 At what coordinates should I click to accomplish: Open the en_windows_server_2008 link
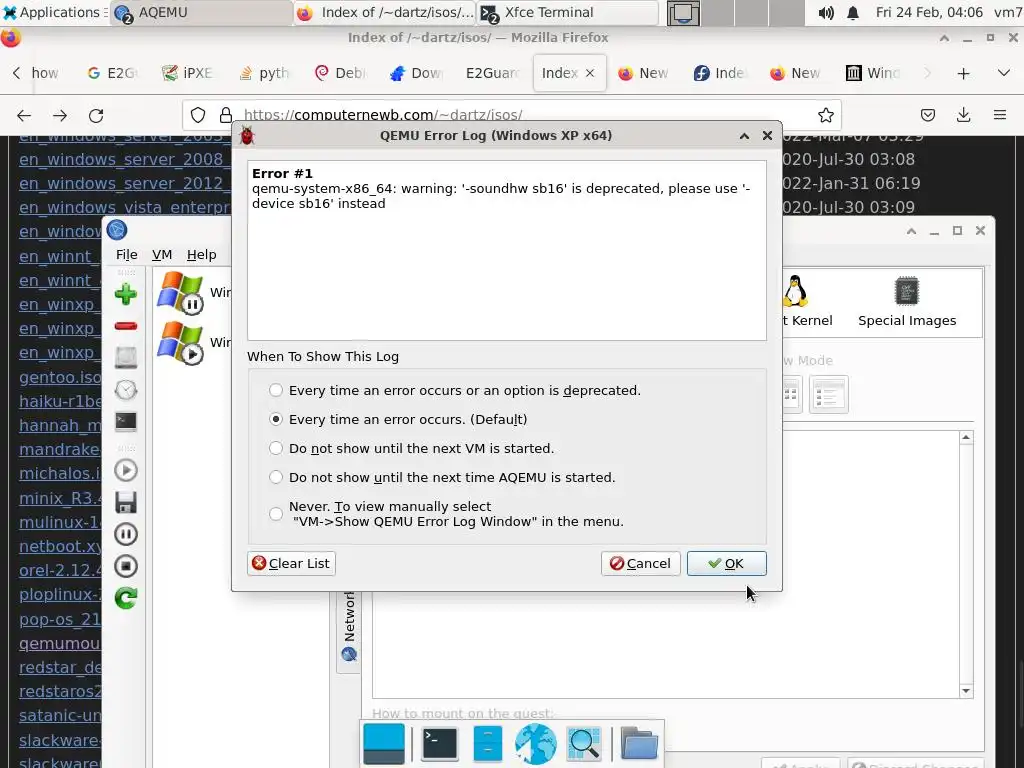pyautogui.click(x=124, y=159)
